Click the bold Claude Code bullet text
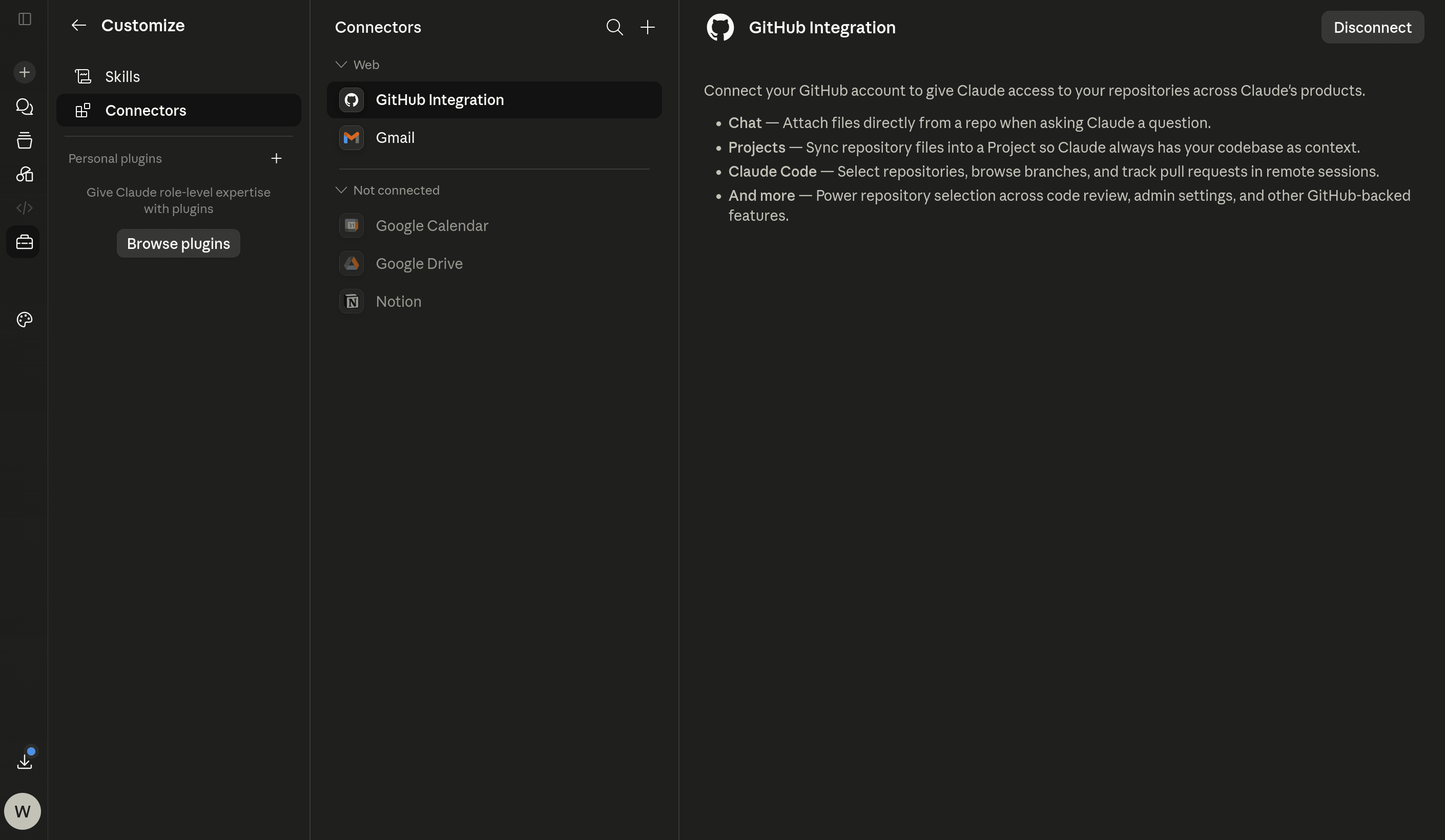The height and width of the screenshot is (840, 1445). tap(772, 171)
